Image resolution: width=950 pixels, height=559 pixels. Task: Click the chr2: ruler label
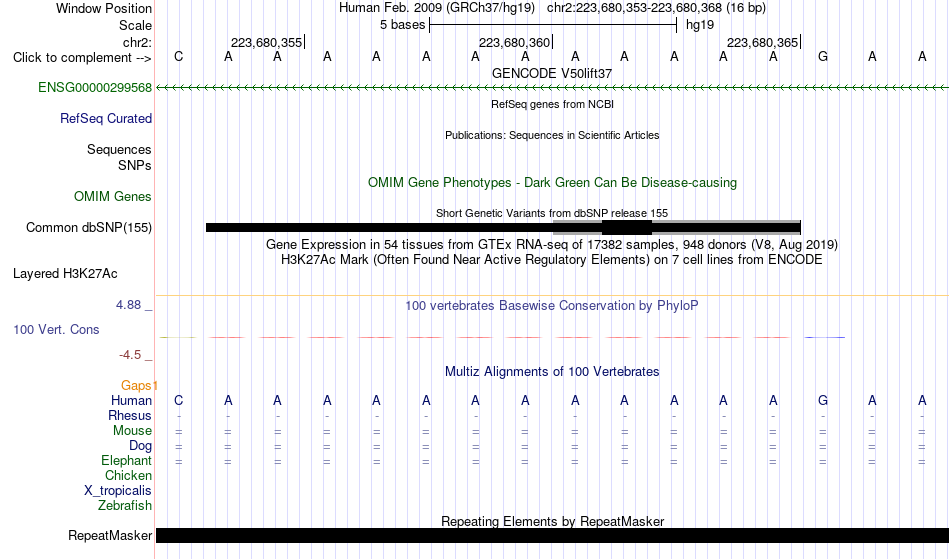tap(137, 42)
